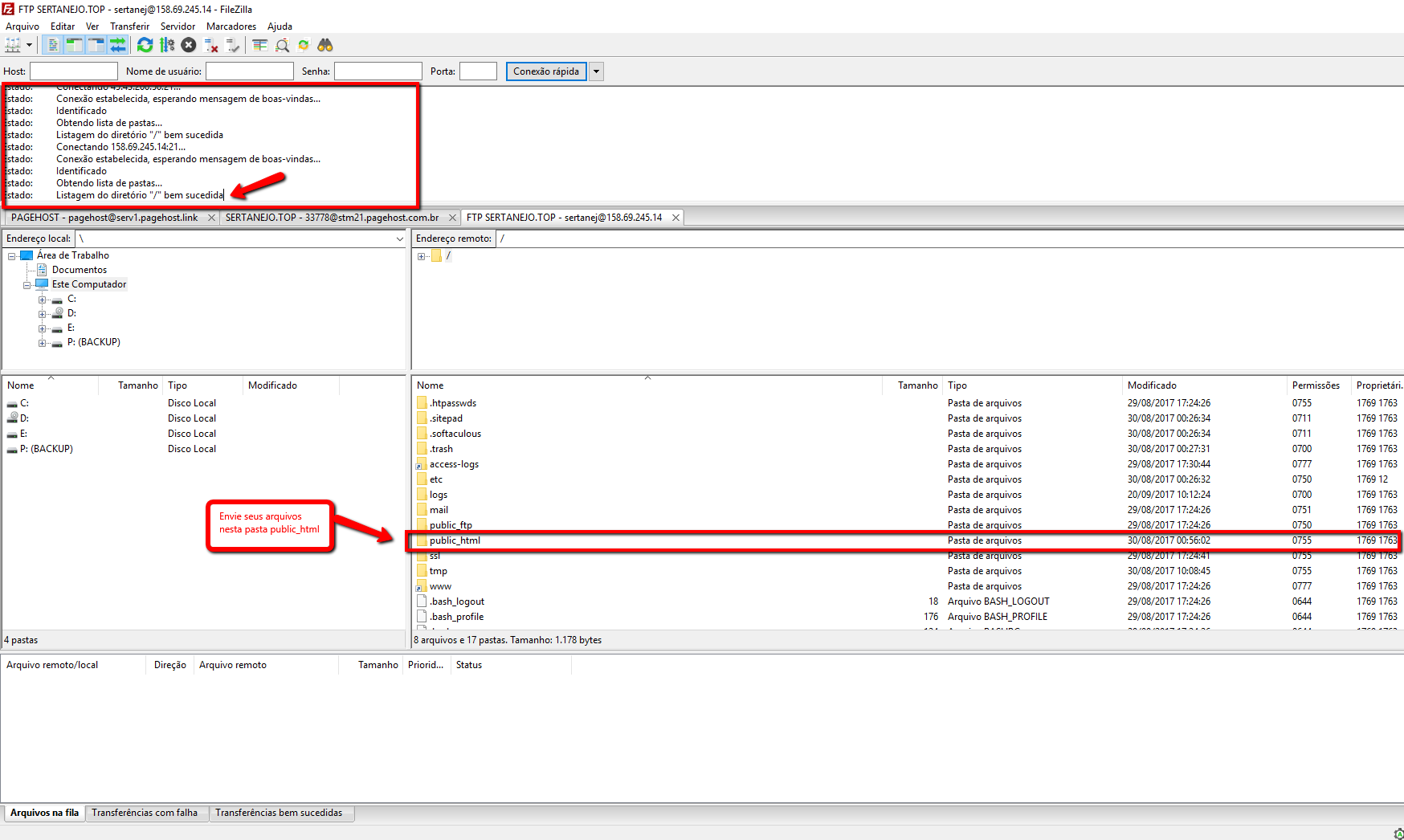
Task: Expand D: drive in local tree
Action: [43, 314]
